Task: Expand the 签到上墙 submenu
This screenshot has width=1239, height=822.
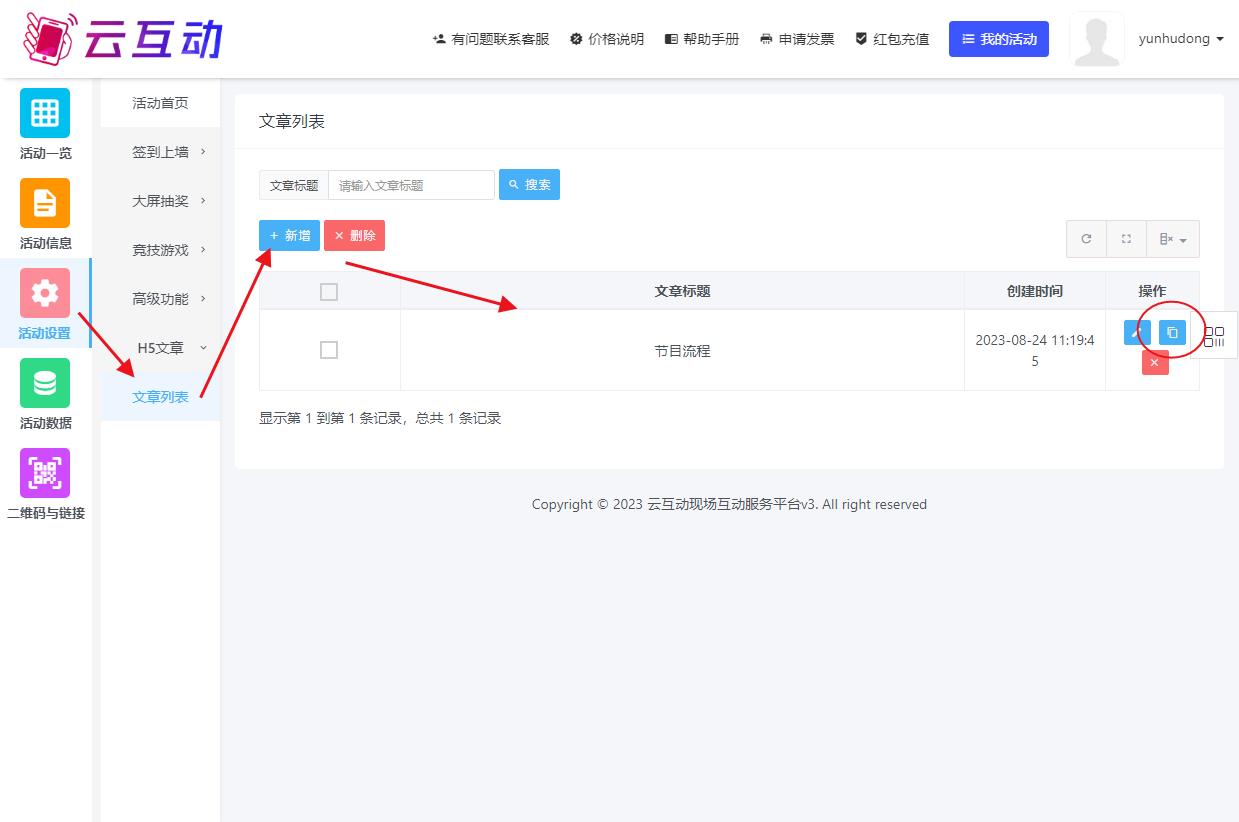Action: [x=168, y=152]
